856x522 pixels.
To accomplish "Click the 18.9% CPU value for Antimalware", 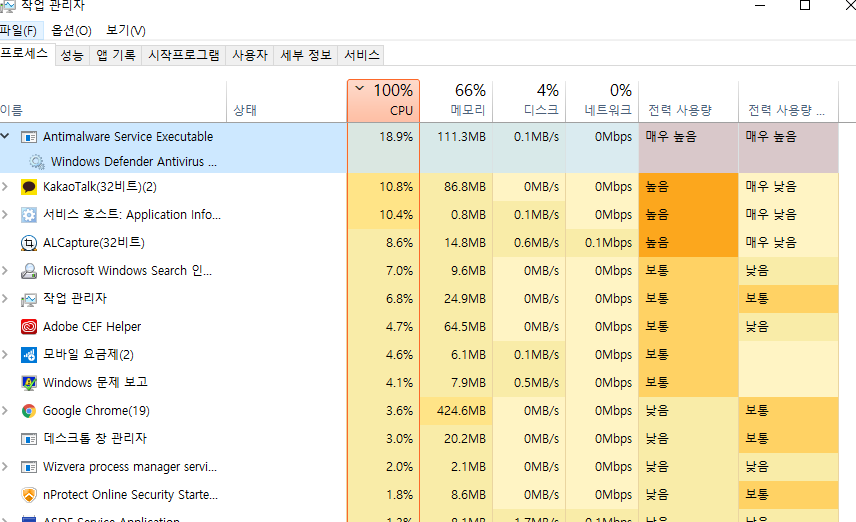I will tap(396, 137).
